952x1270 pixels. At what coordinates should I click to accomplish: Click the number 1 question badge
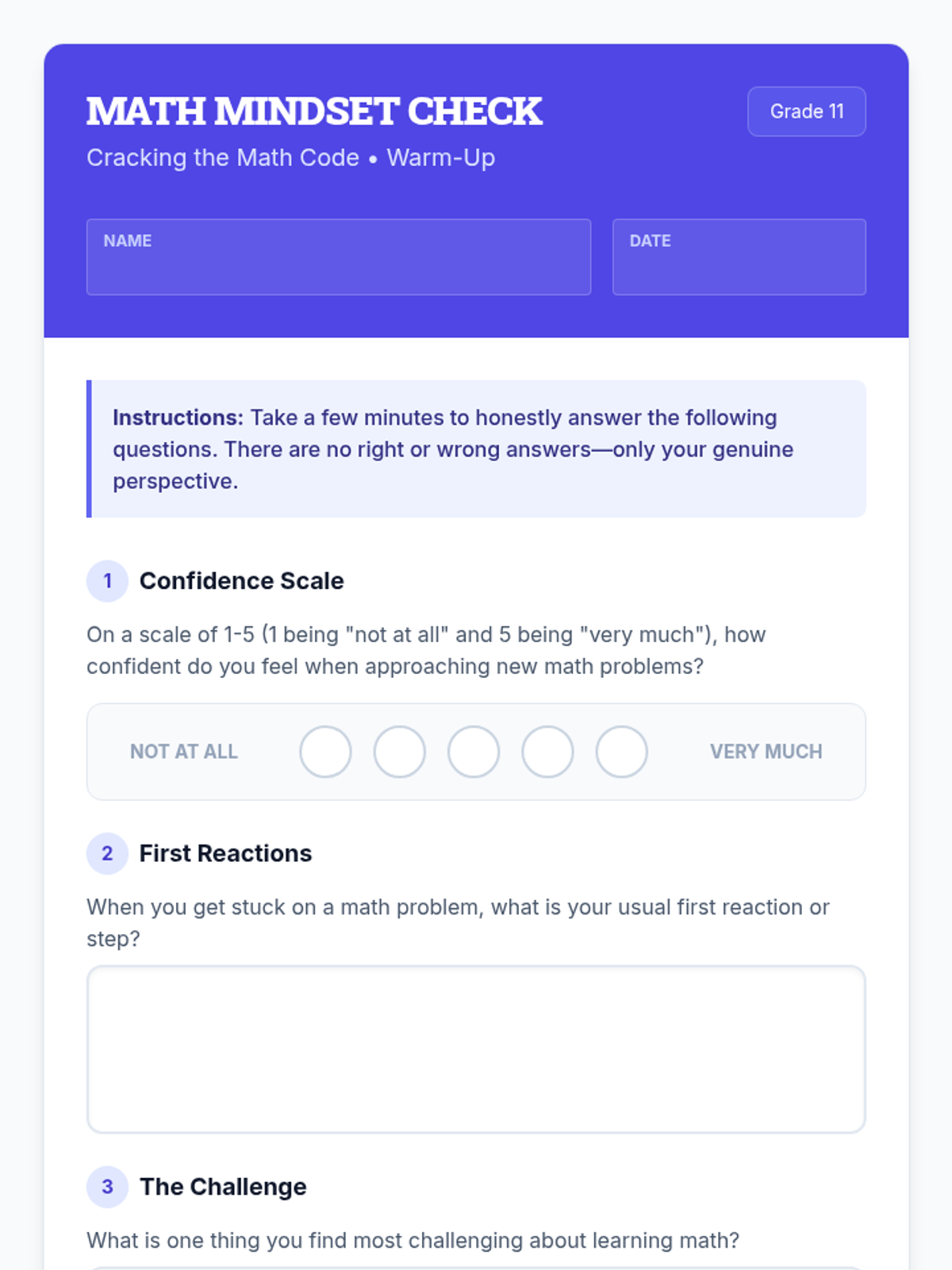click(x=107, y=581)
